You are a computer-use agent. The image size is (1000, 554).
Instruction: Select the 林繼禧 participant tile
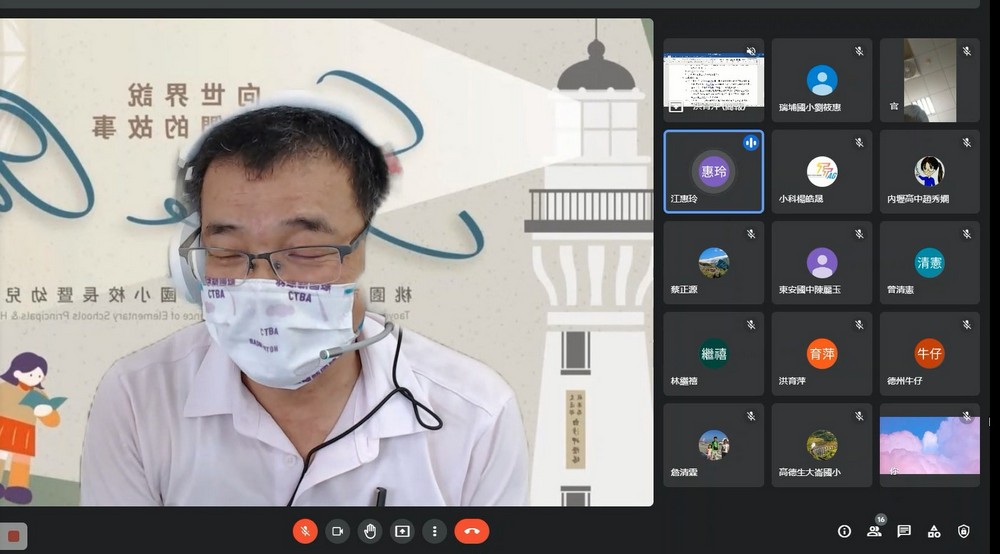[714, 354]
